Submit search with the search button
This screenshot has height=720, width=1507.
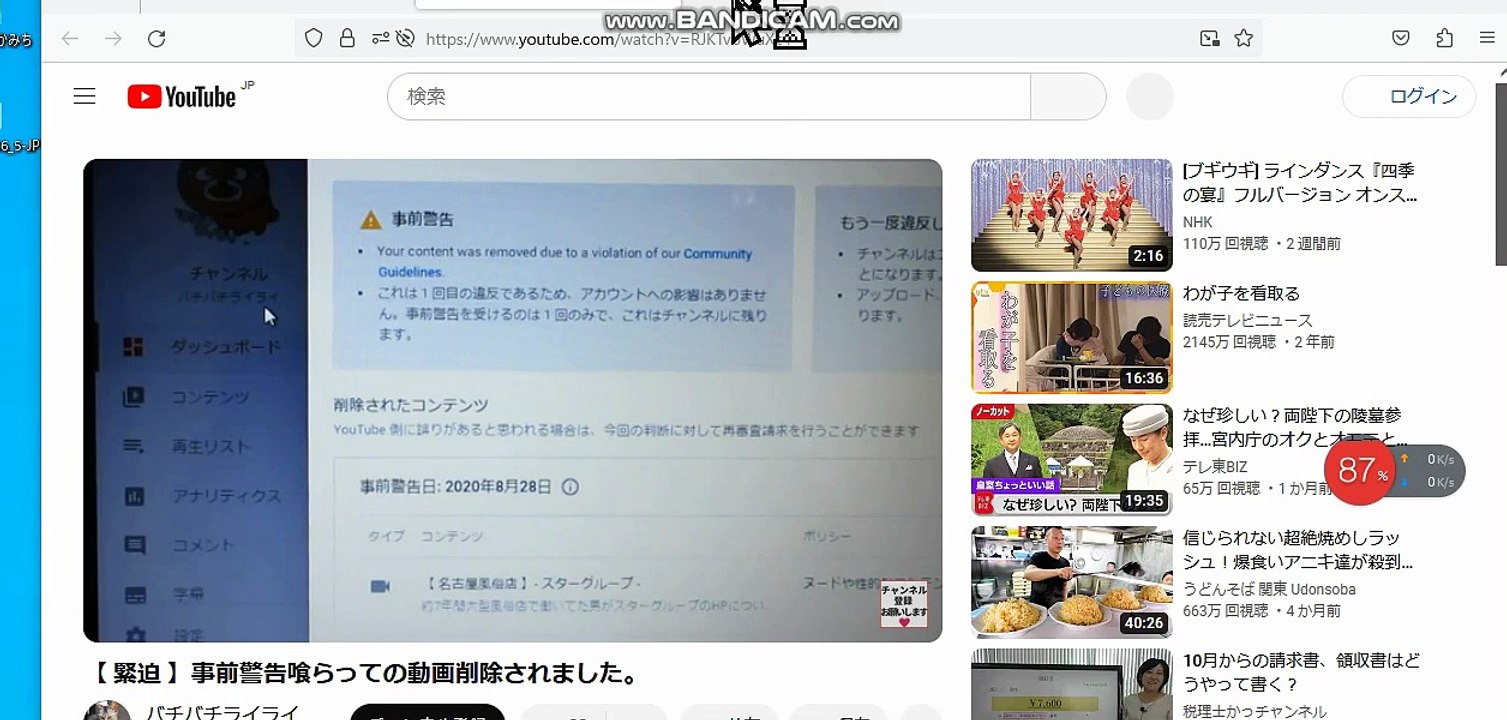point(1068,97)
